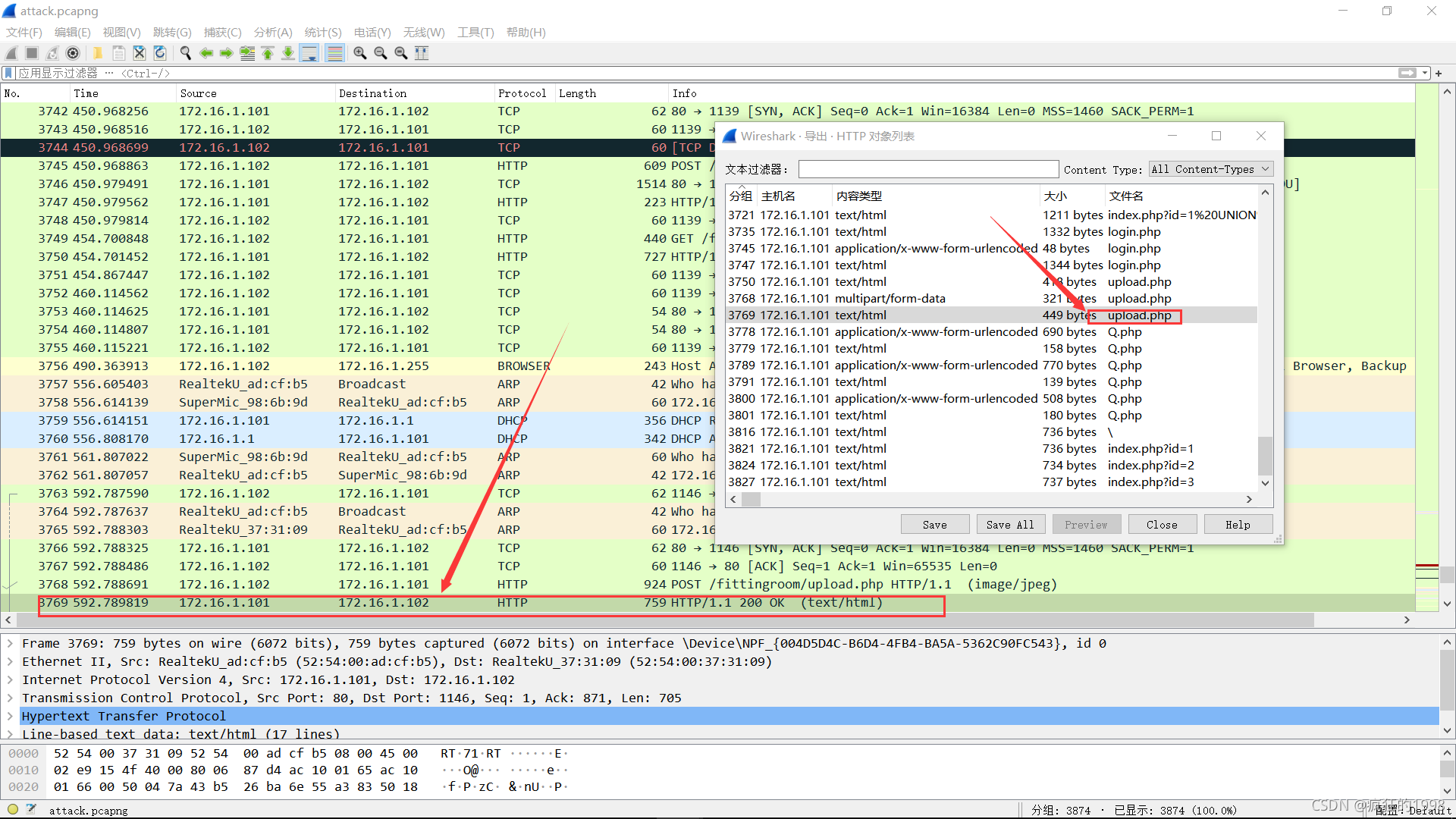Screen dimensions: 1456x819
Task: Open the Content Type combo box
Action: (1210, 169)
